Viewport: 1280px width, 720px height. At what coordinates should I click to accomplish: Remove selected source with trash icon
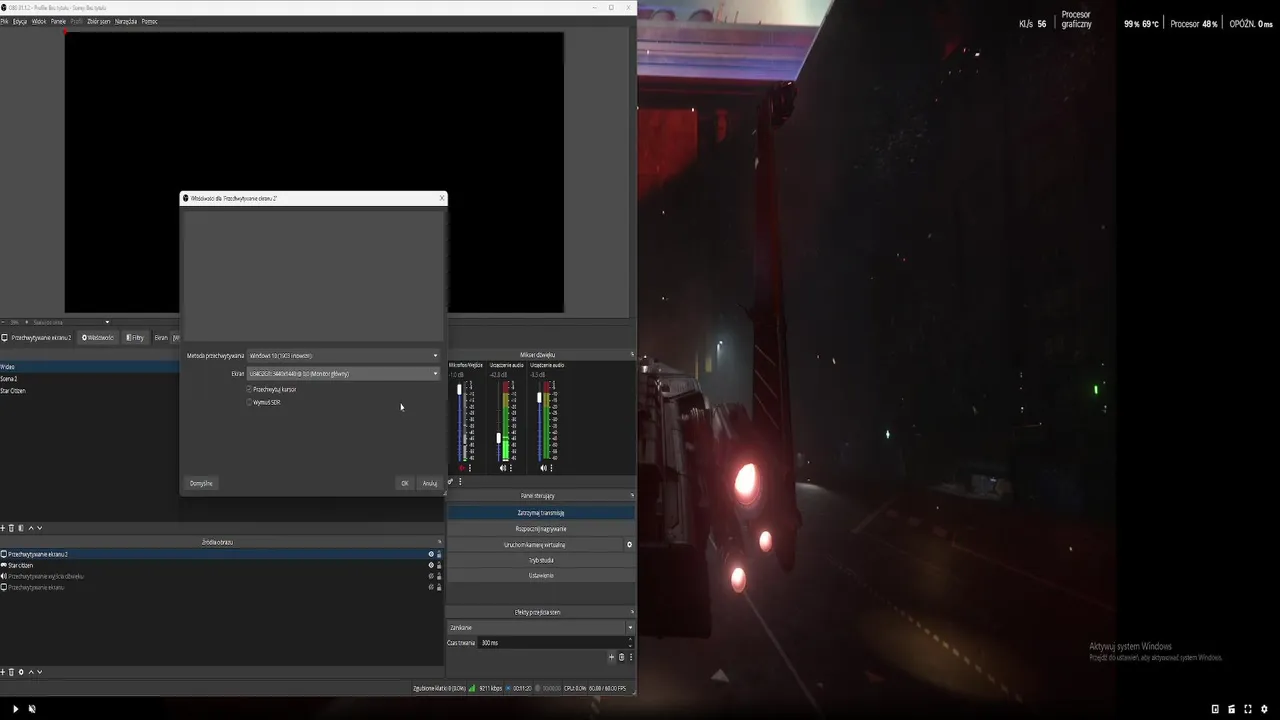coord(12,672)
